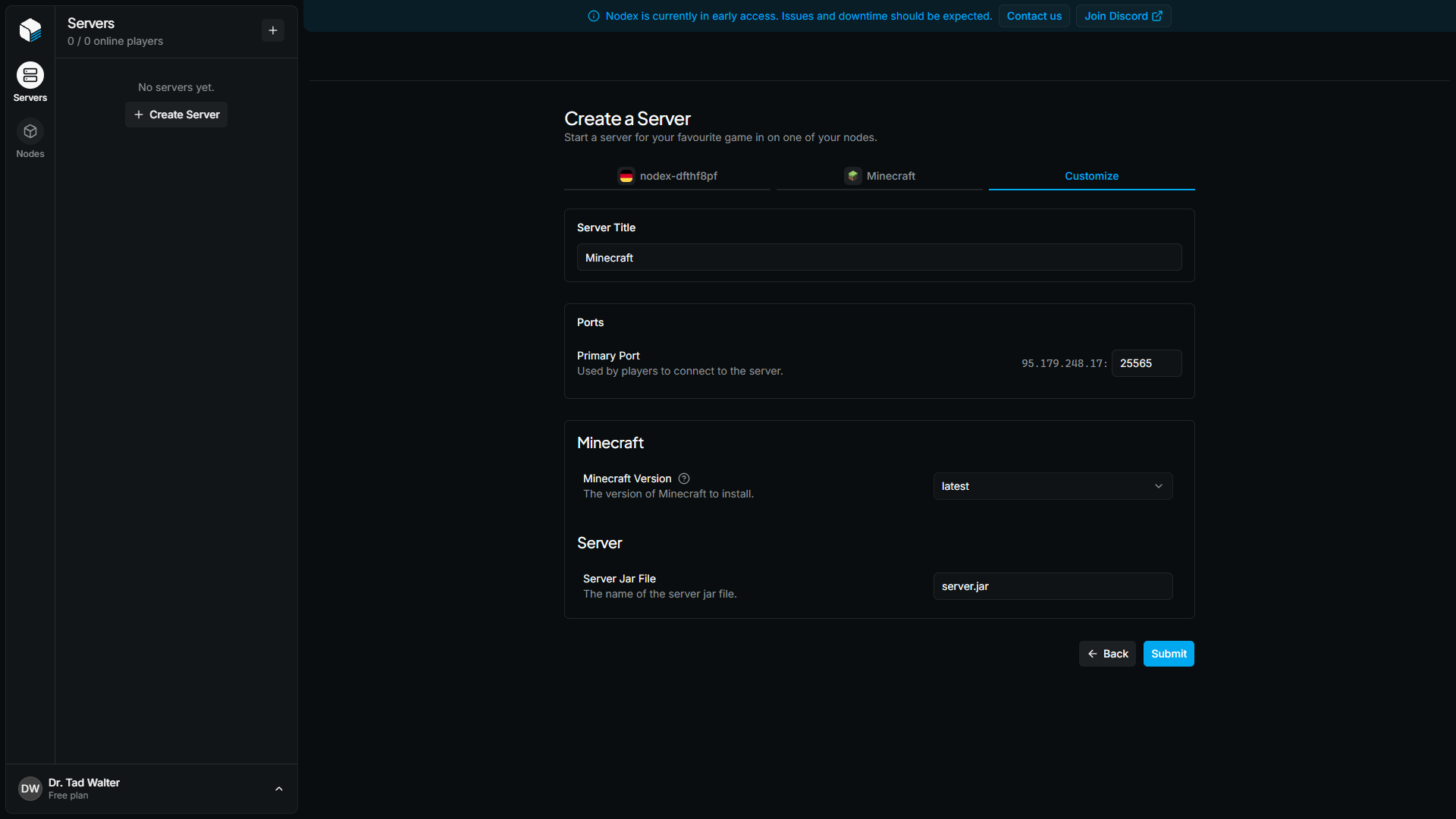Click the 'Free plan' label
Viewport: 1456px width, 819px height.
point(68,795)
